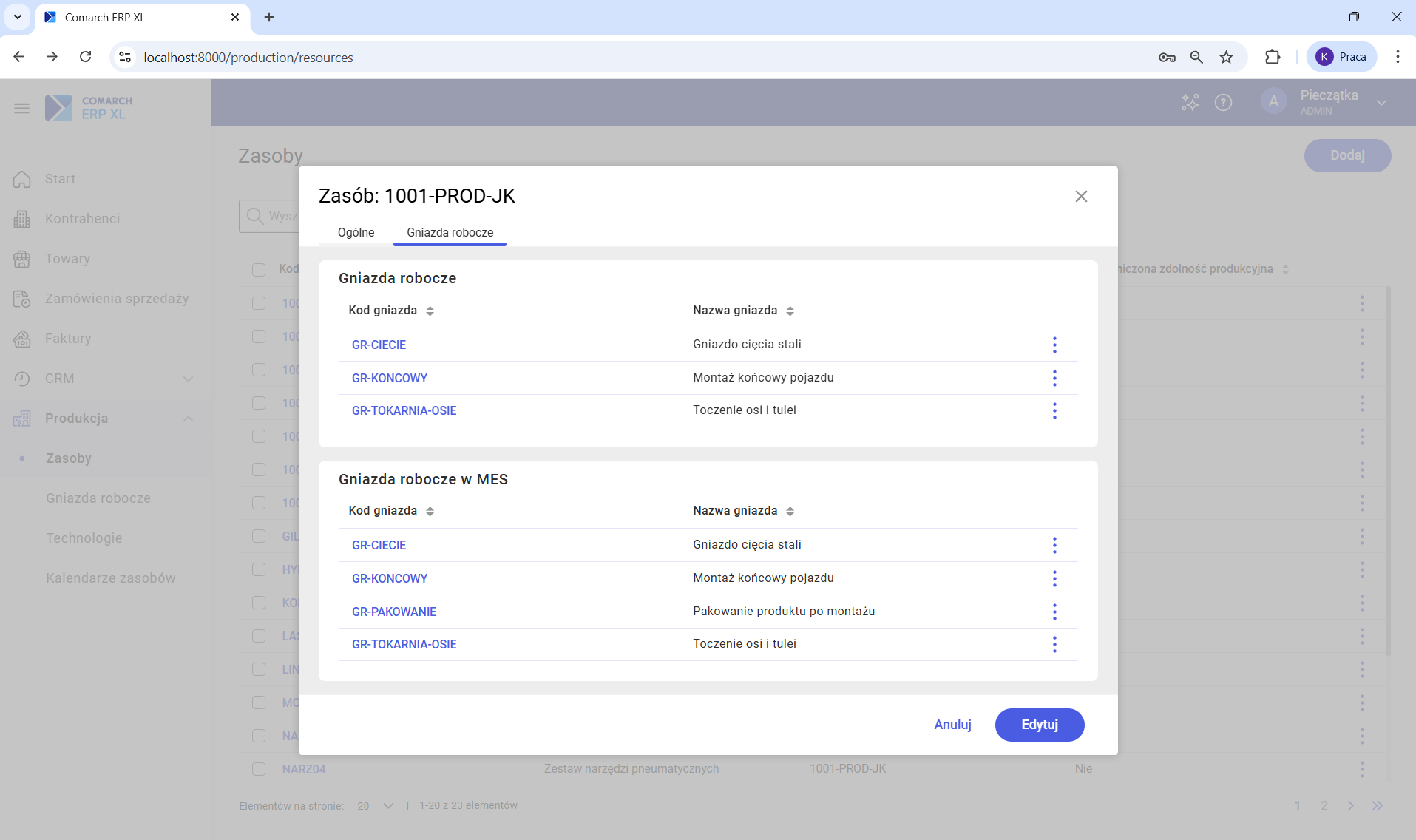Screen dimensions: 1416x840
Task: Sort by zdolność produkcyjna column
Action: pos(1285,269)
